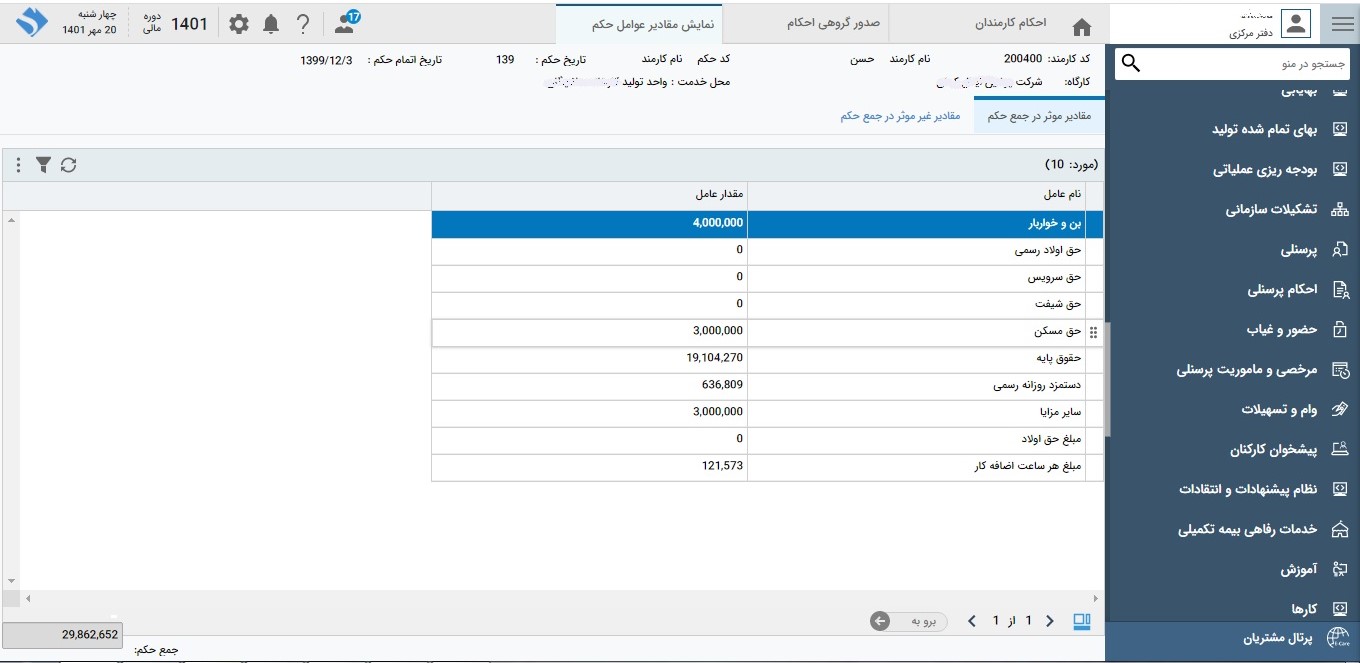Expand وام و تسهیلات sidebar item

[1279, 410]
